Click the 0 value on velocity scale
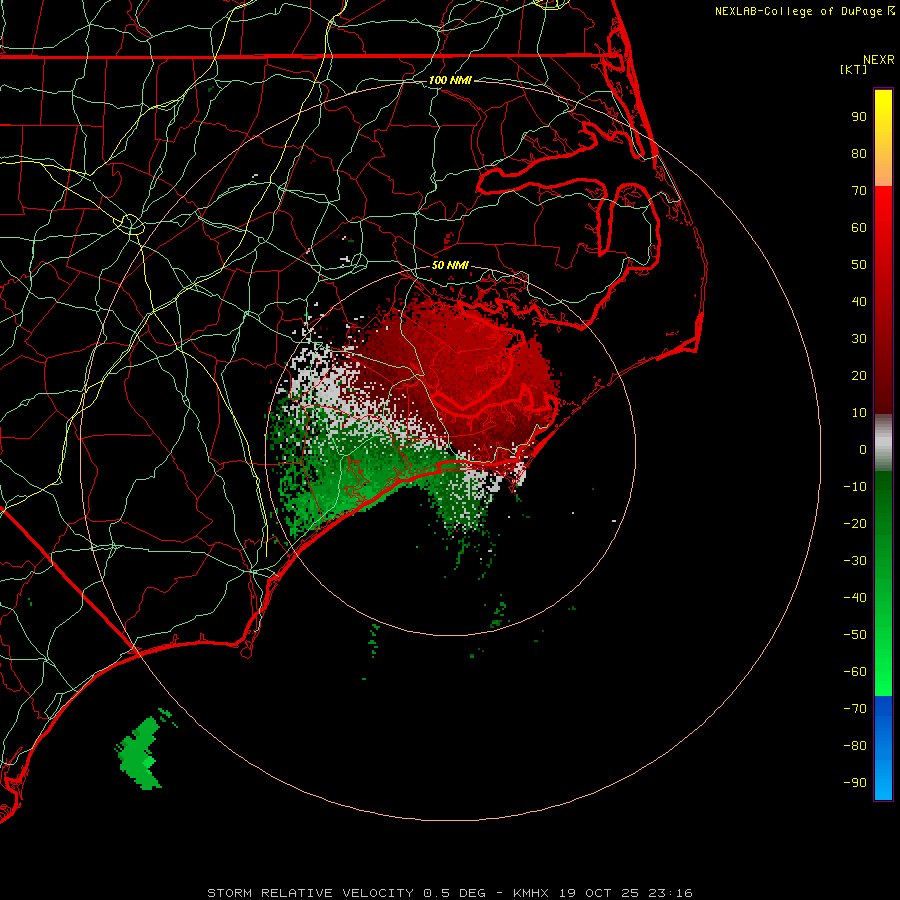 coord(863,450)
